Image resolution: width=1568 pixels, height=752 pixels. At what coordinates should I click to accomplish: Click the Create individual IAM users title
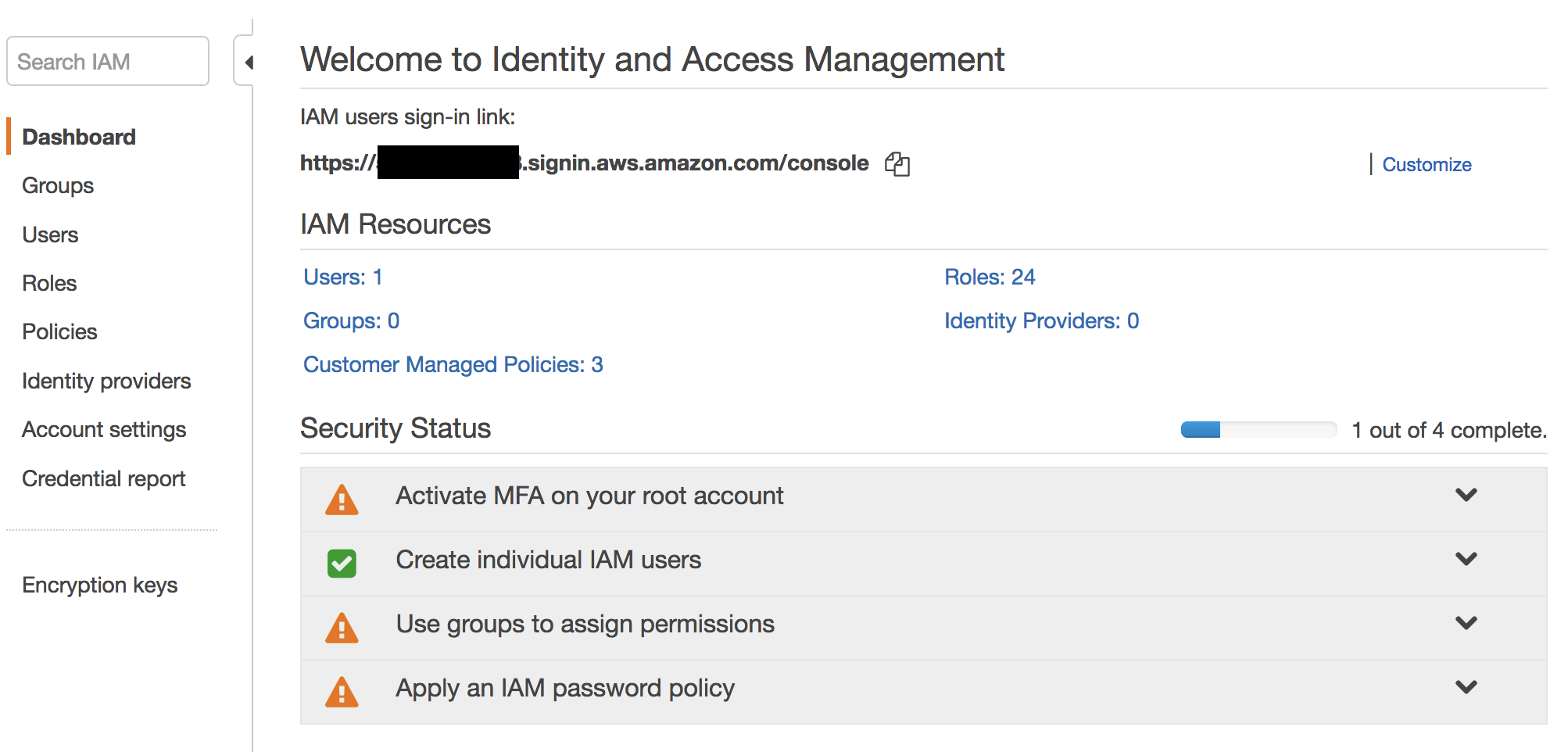click(549, 560)
